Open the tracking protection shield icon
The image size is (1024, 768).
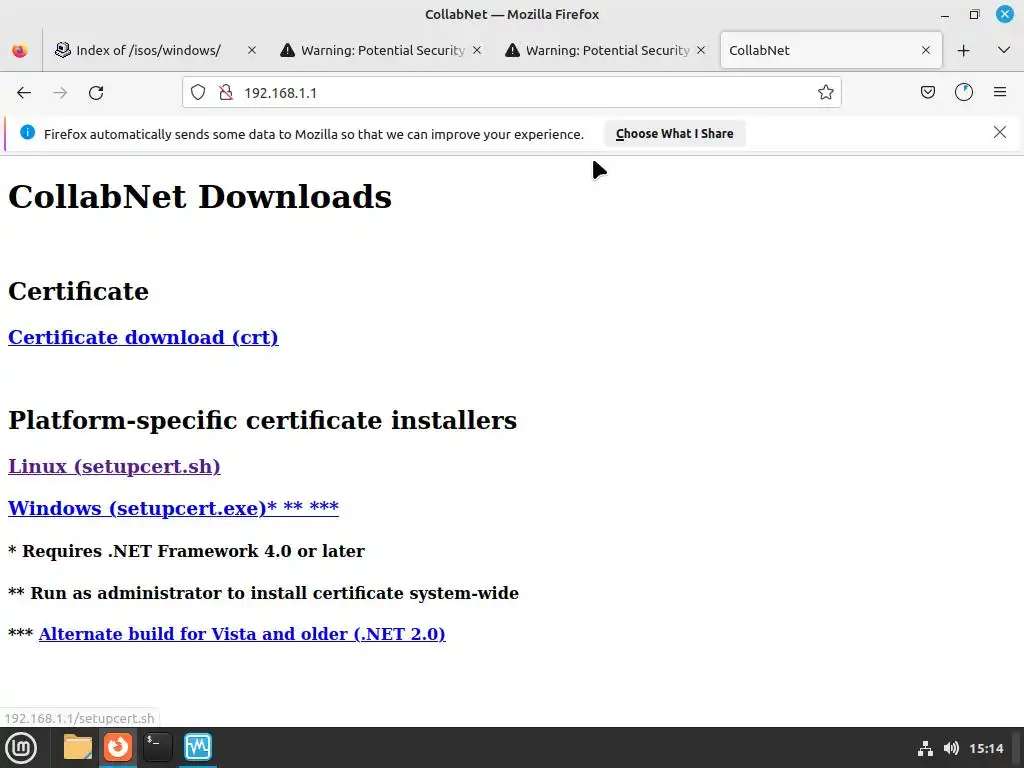[198, 93]
